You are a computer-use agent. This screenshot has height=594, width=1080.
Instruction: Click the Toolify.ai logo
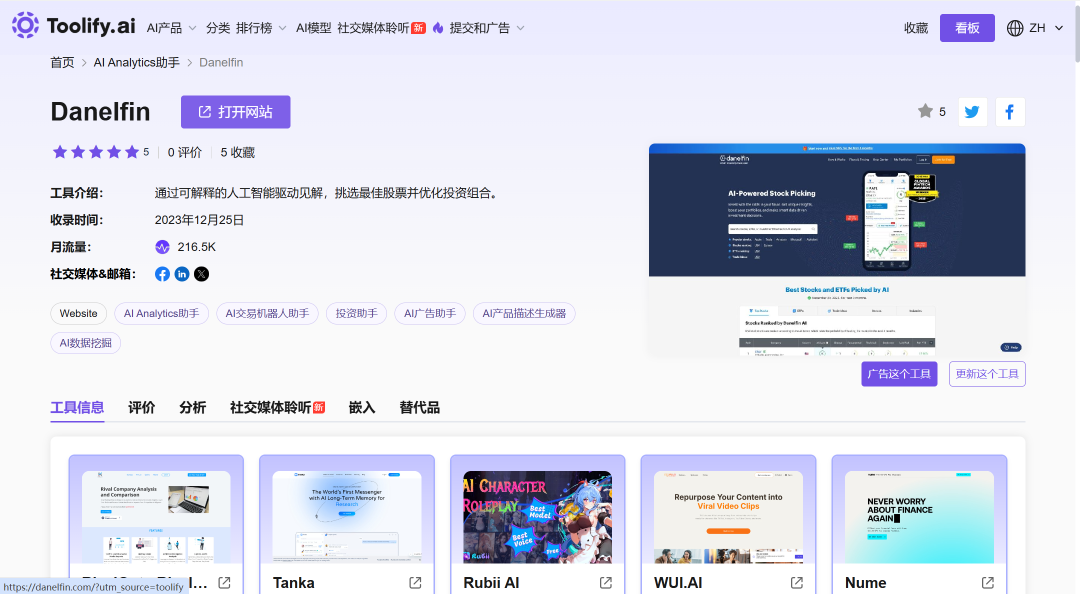[x=73, y=26]
